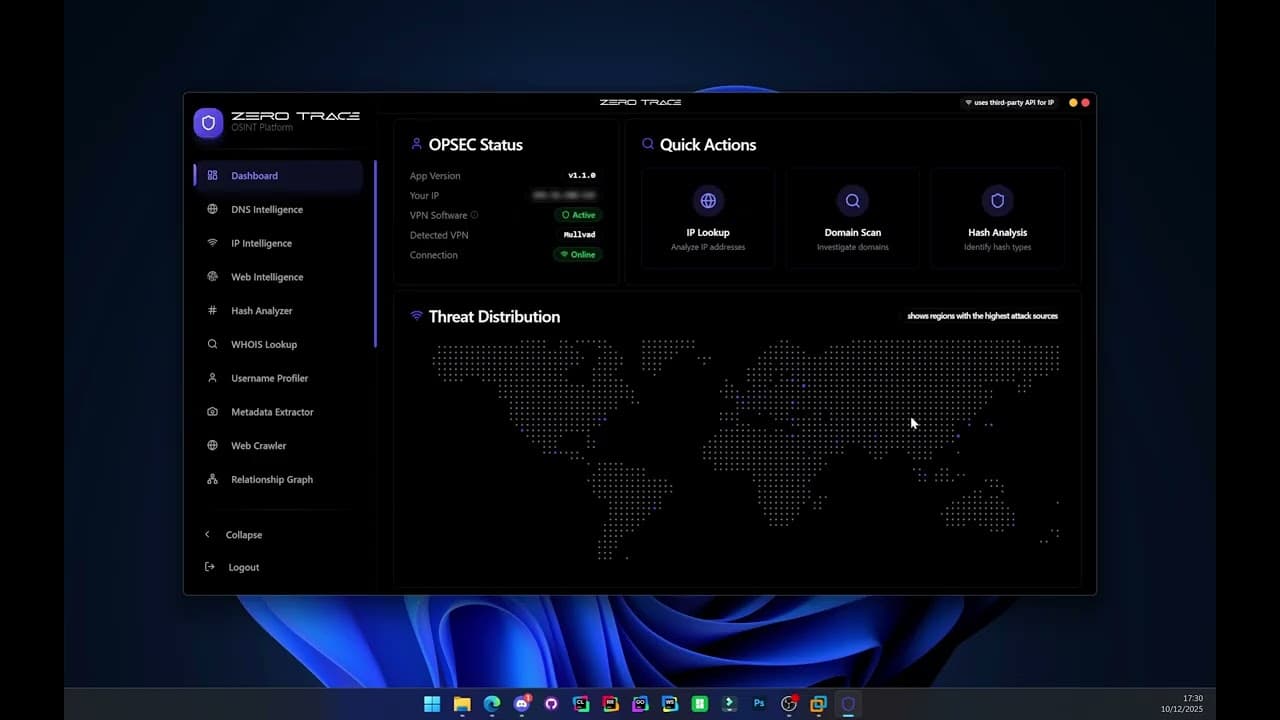Viewport: 1280px width, 720px height.
Task: Click the Metadata Extractor camera icon
Action: [x=211, y=411]
